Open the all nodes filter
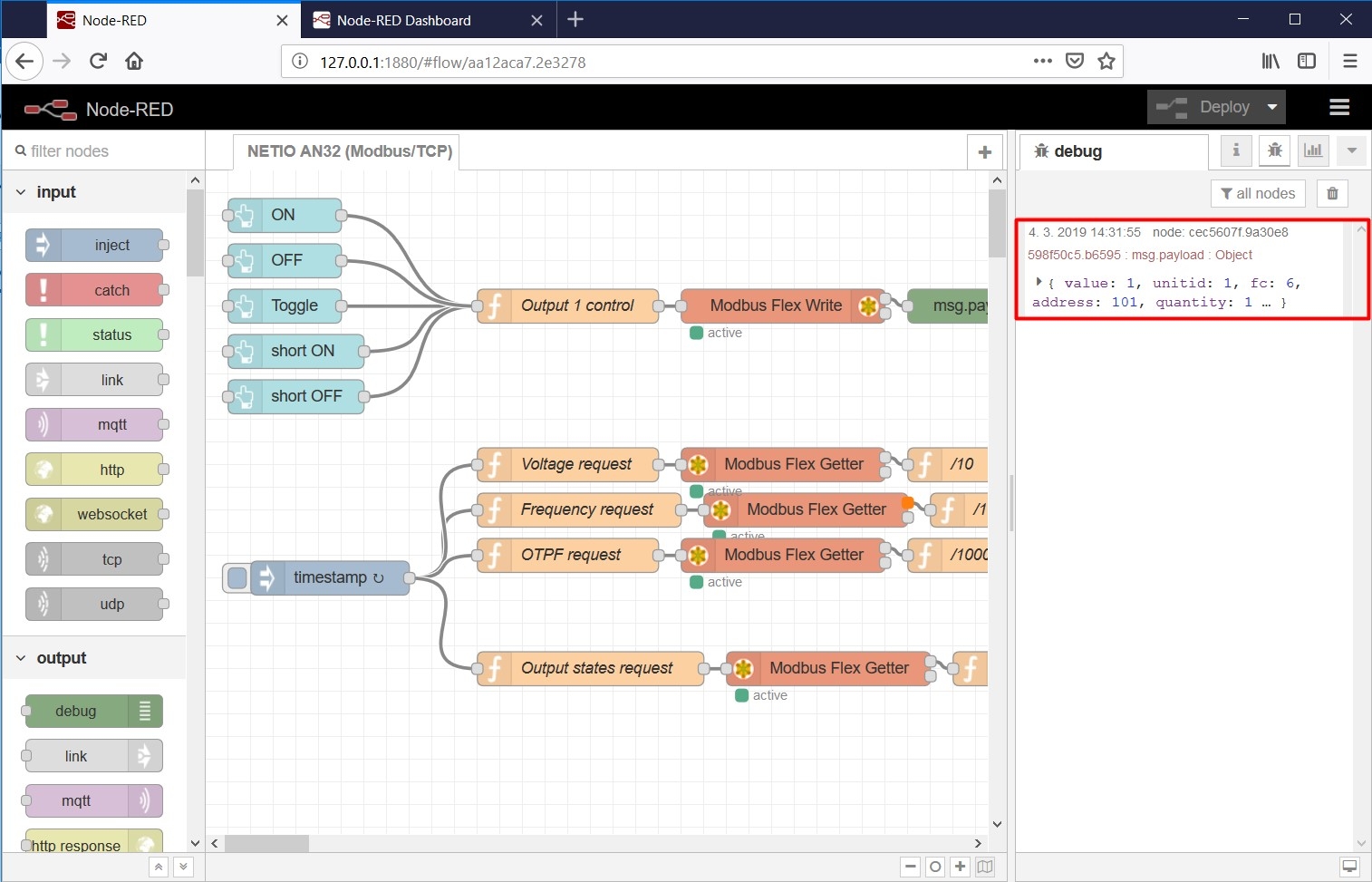 tap(1258, 193)
